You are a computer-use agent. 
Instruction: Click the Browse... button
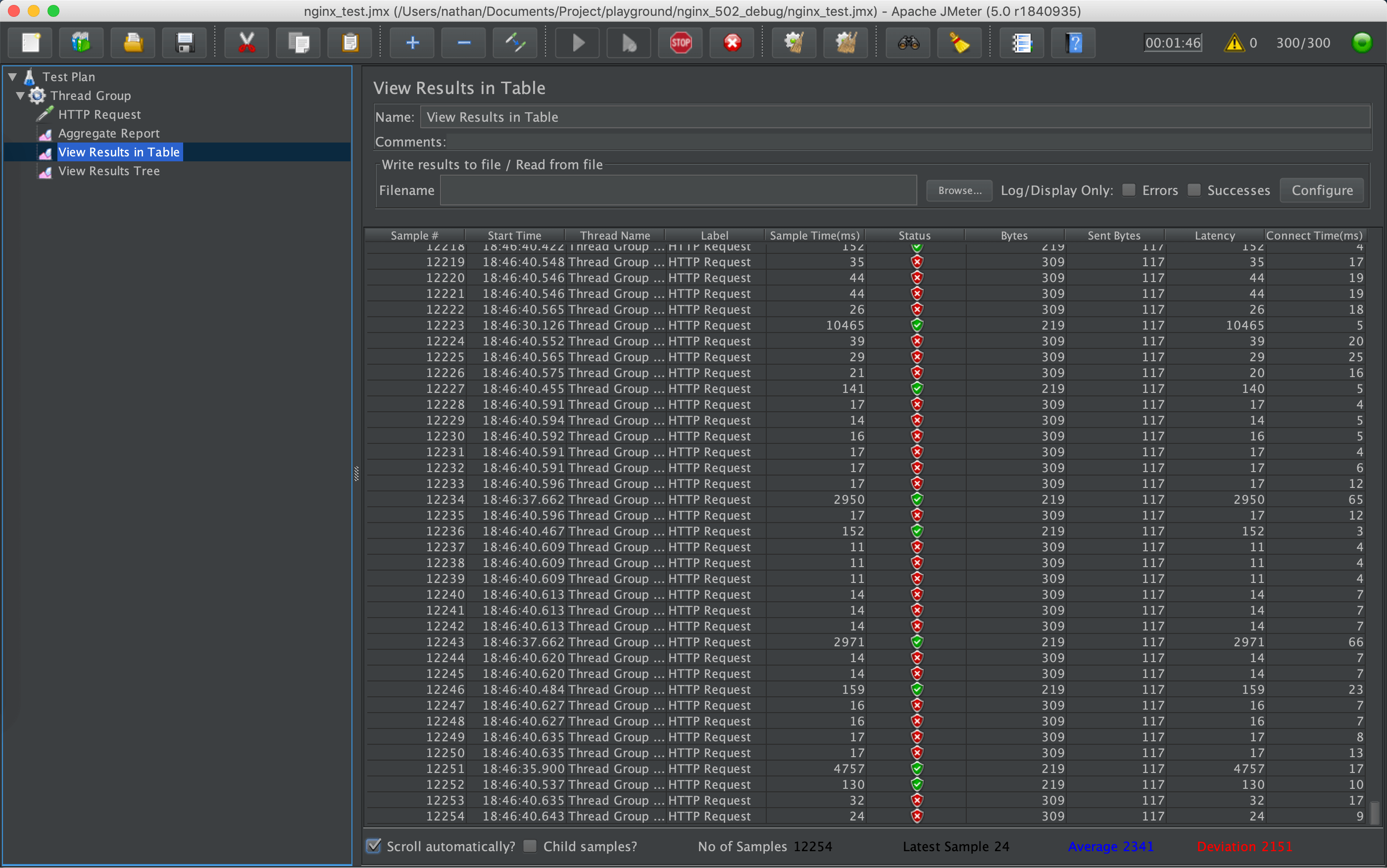click(x=959, y=190)
